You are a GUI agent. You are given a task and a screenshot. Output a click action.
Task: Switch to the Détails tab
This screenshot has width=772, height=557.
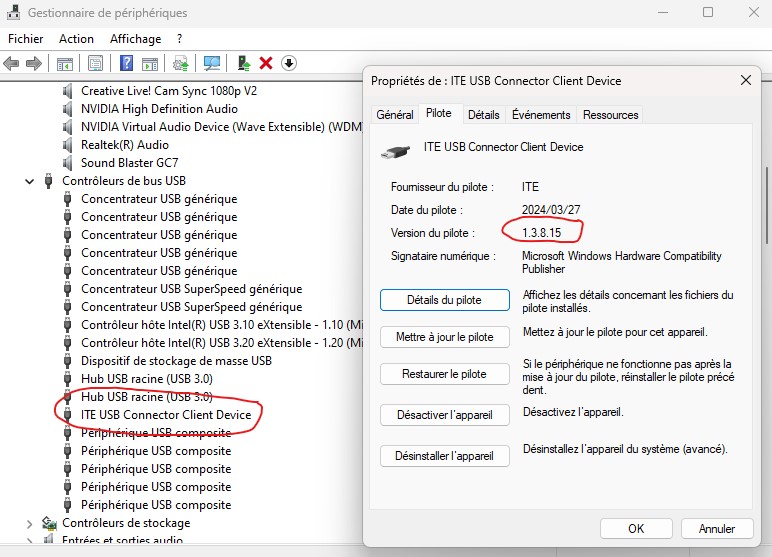(483, 115)
